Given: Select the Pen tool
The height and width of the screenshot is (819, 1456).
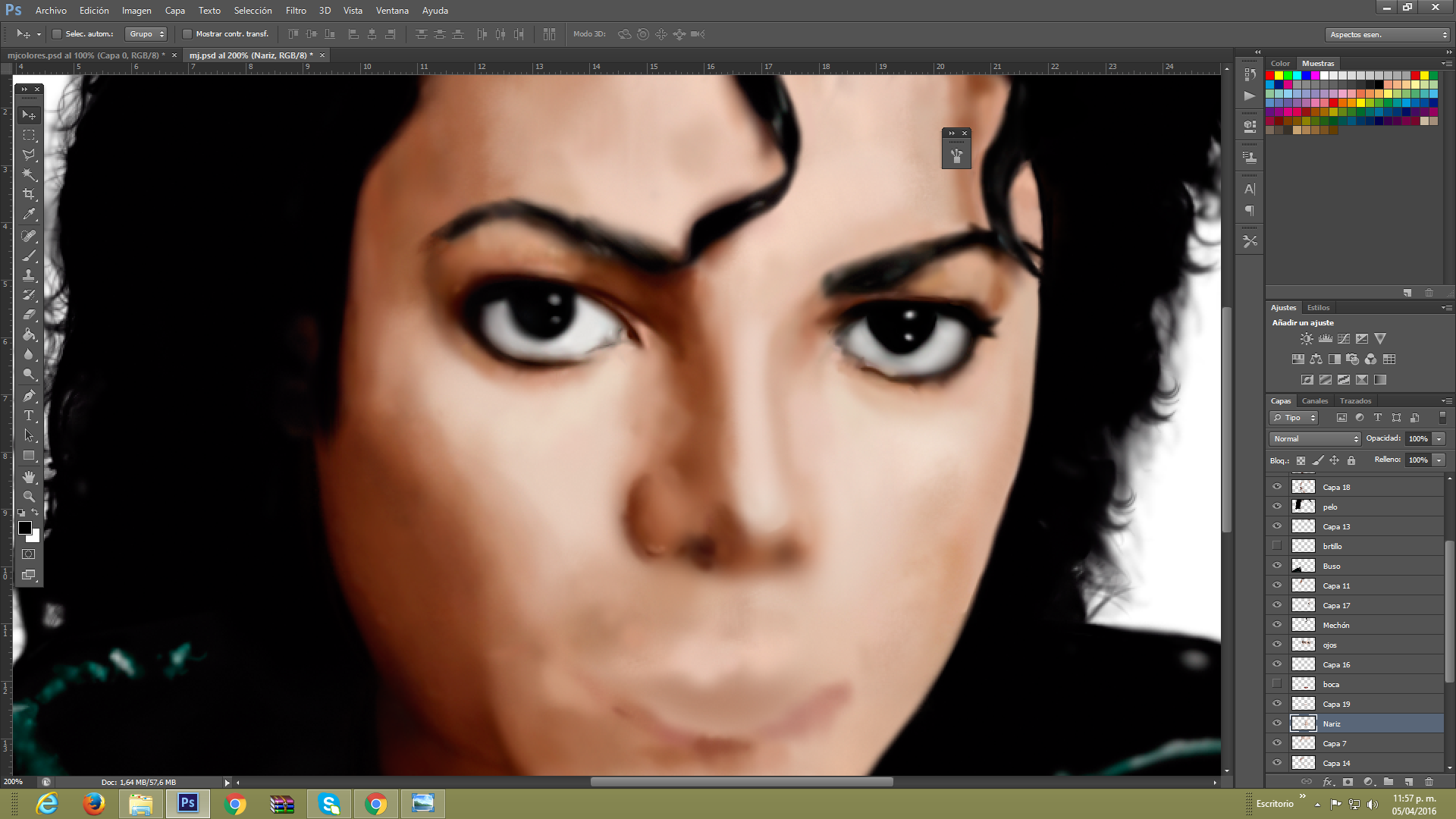Looking at the screenshot, I should coord(29,396).
